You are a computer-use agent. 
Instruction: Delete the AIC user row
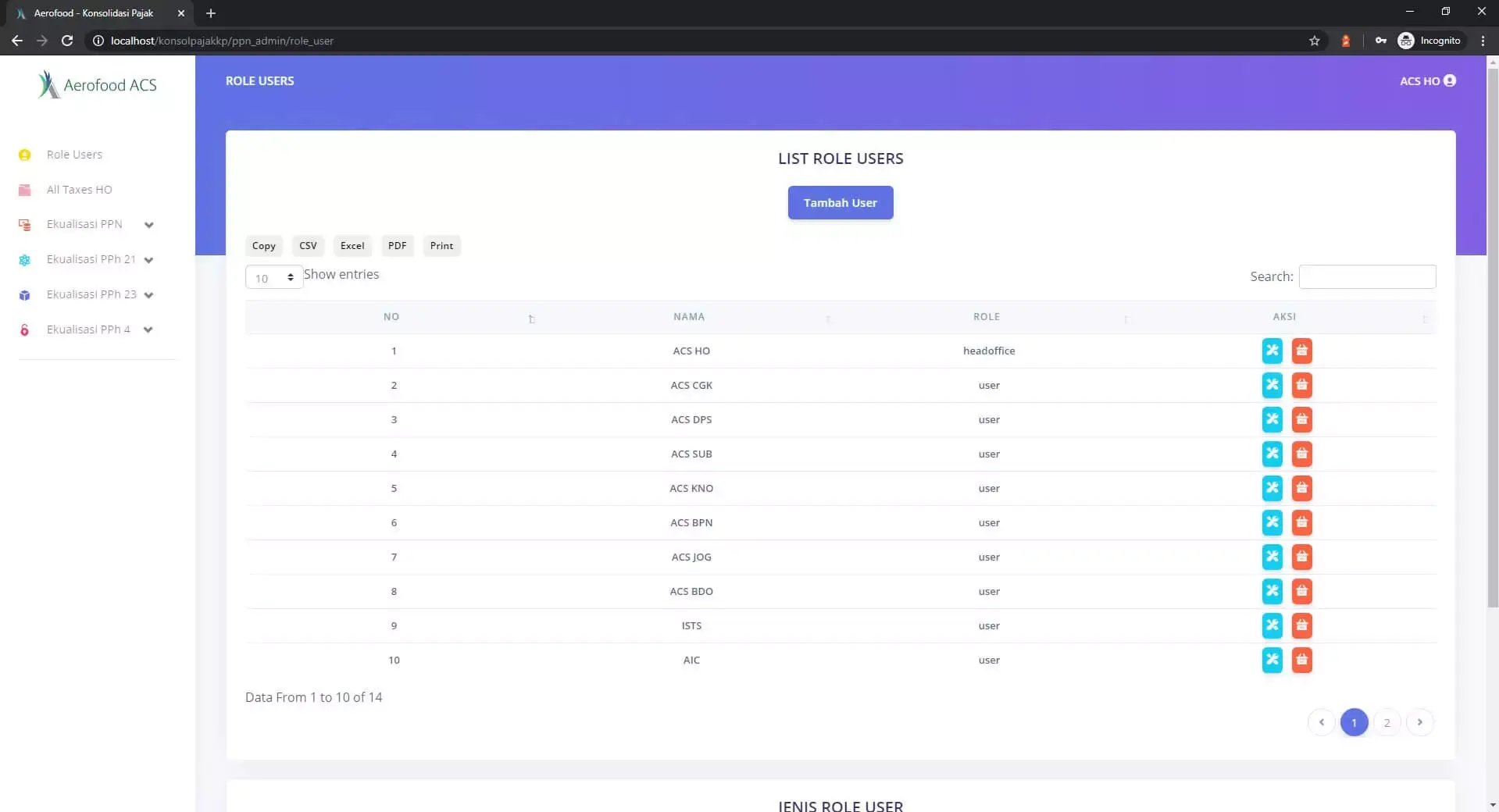1301,660
